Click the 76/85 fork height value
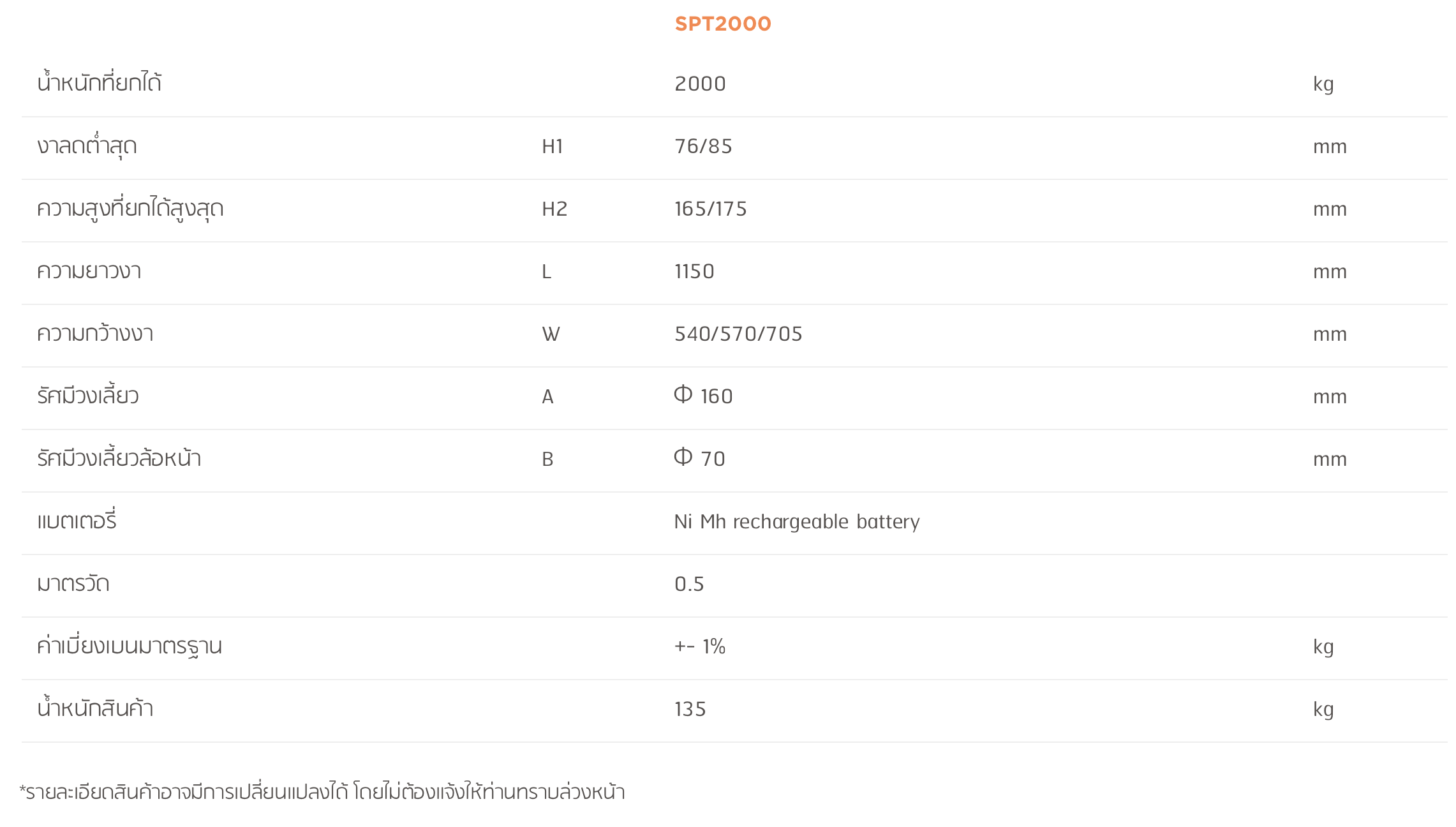 [x=703, y=147]
